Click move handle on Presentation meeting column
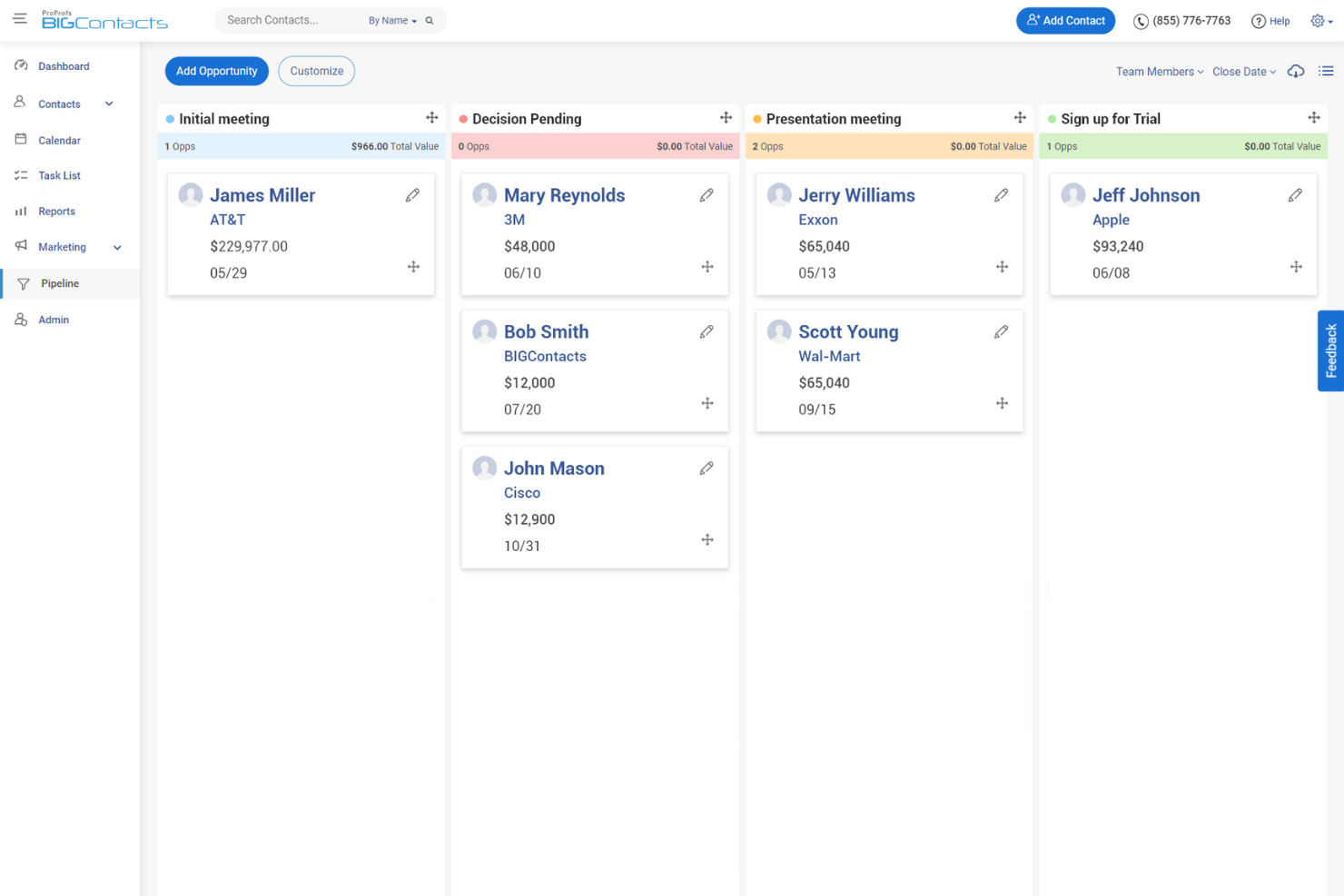 click(x=1020, y=118)
